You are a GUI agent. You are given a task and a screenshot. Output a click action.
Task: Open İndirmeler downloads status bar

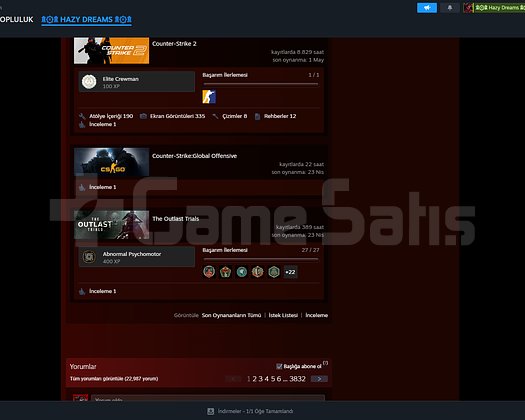point(250,411)
